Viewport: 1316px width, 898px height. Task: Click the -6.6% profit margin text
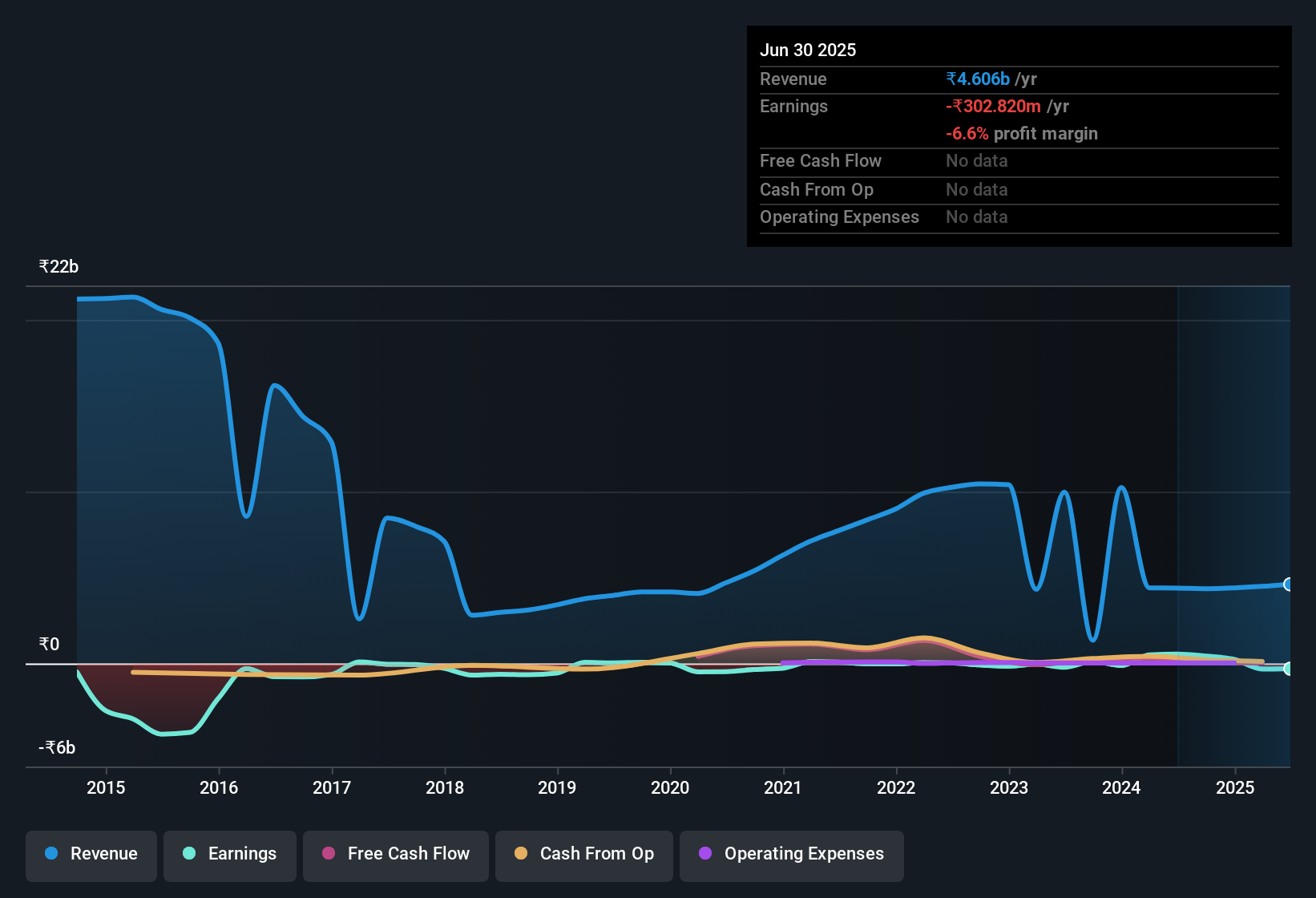[1022, 134]
